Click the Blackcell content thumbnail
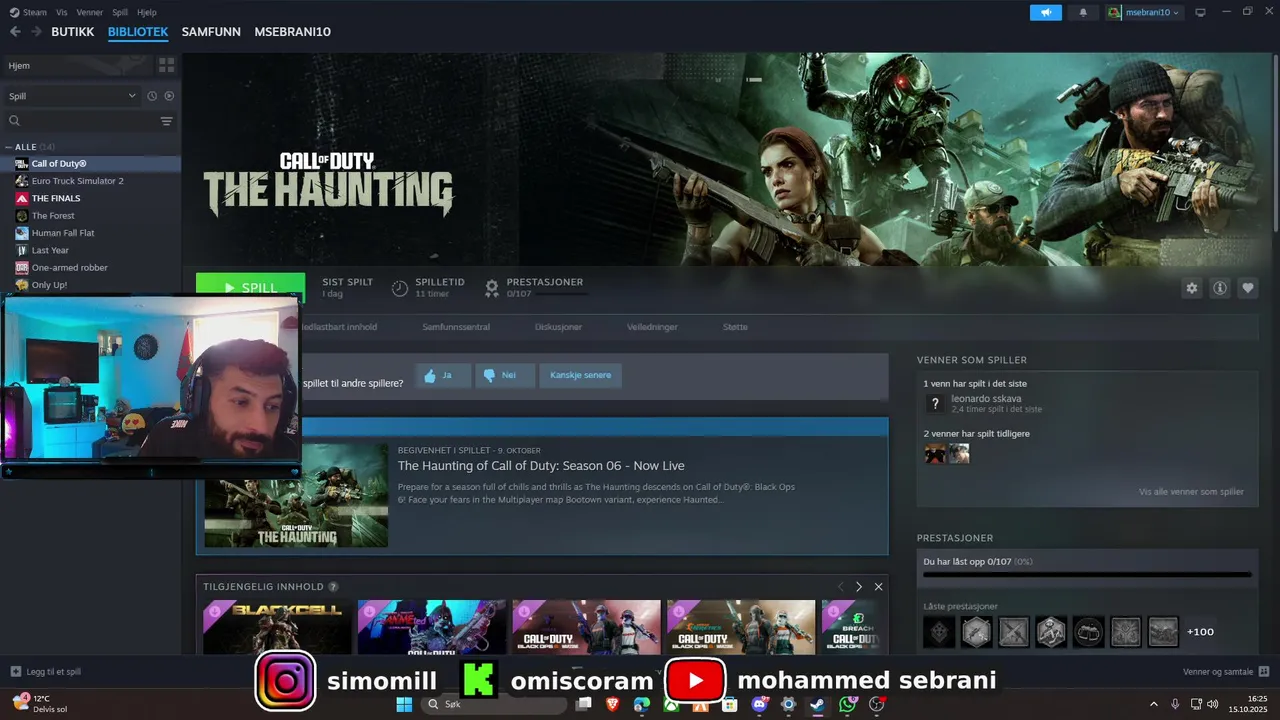Screen dimensions: 1280x720 [x=277, y=627]
